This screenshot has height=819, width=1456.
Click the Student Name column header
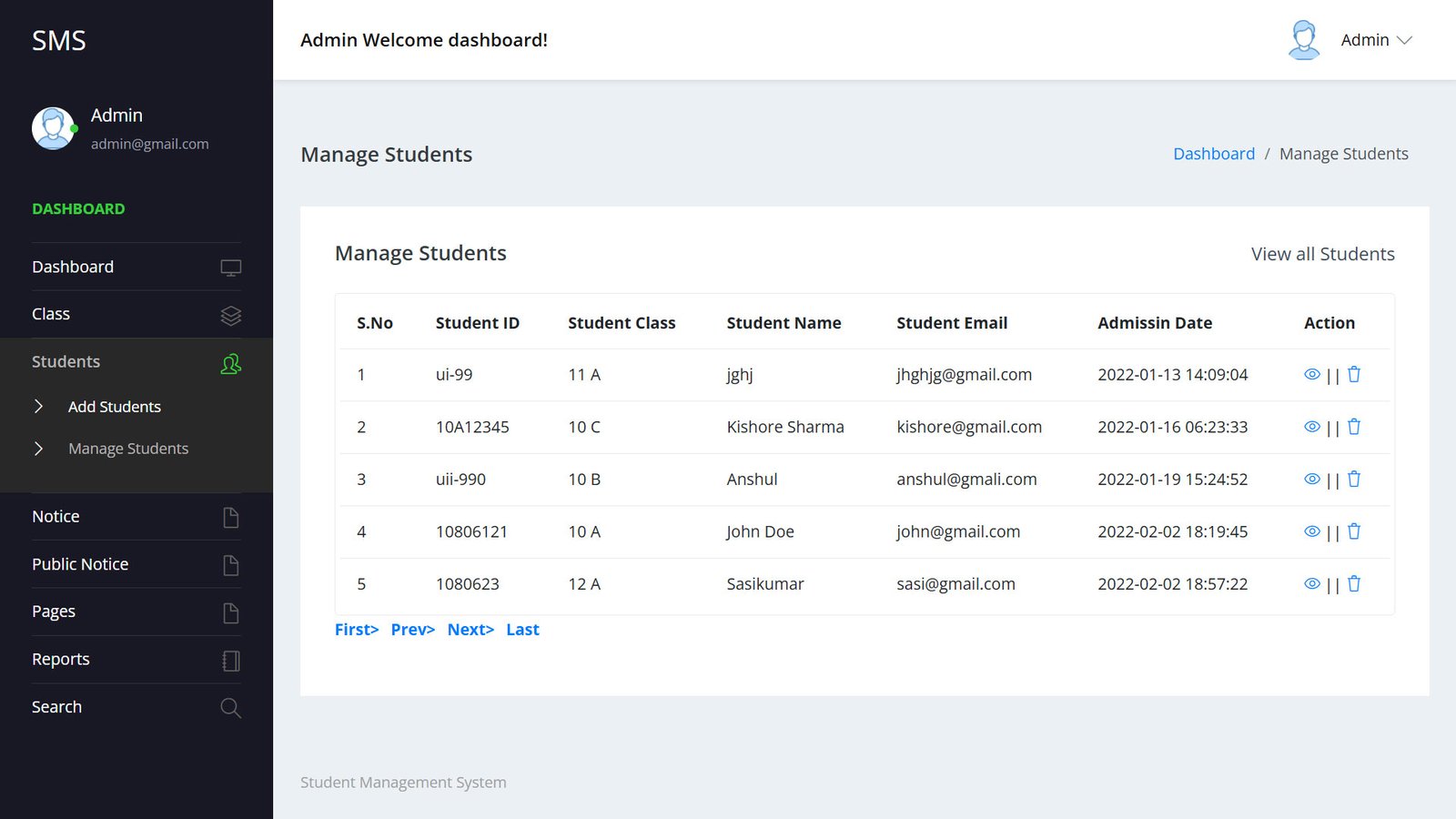[784, 323]
